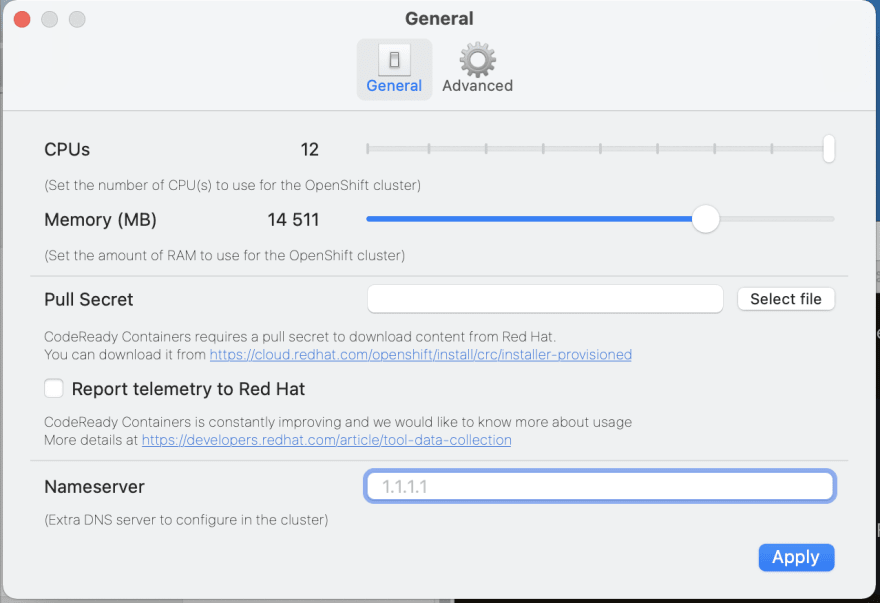880x603 pixels.
Task: Switch to the Advanced tab label
Action: pos(477,86)
